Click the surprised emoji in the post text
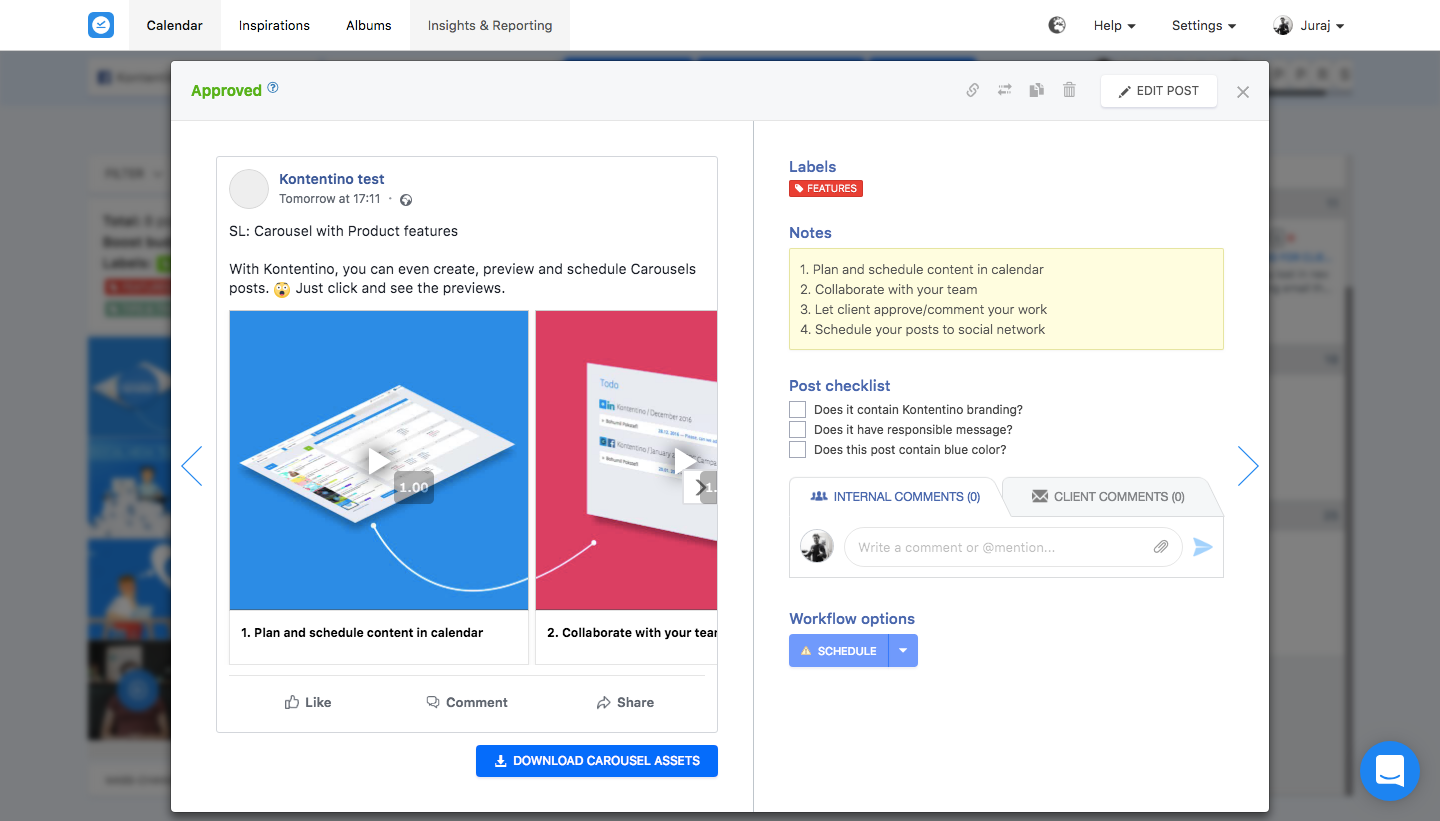The height and width of the screenshot is (821, 1440). tap(283, 289)
